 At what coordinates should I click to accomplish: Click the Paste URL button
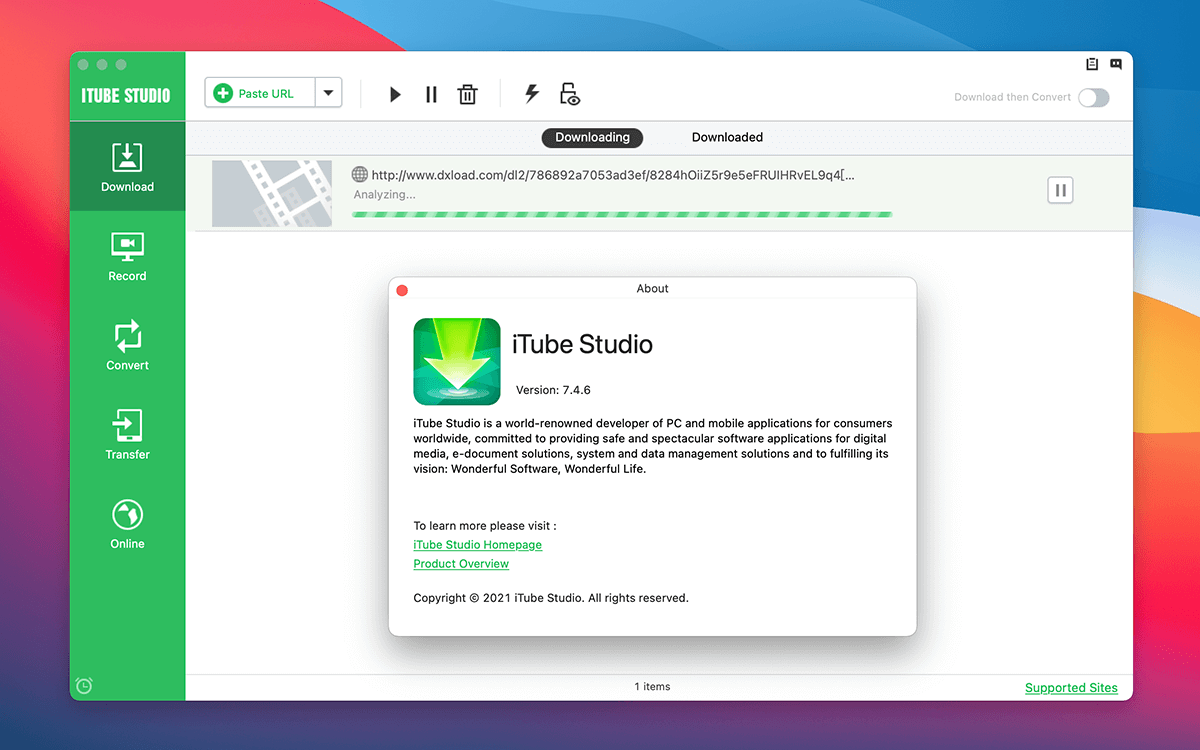(x=260, y=93)
